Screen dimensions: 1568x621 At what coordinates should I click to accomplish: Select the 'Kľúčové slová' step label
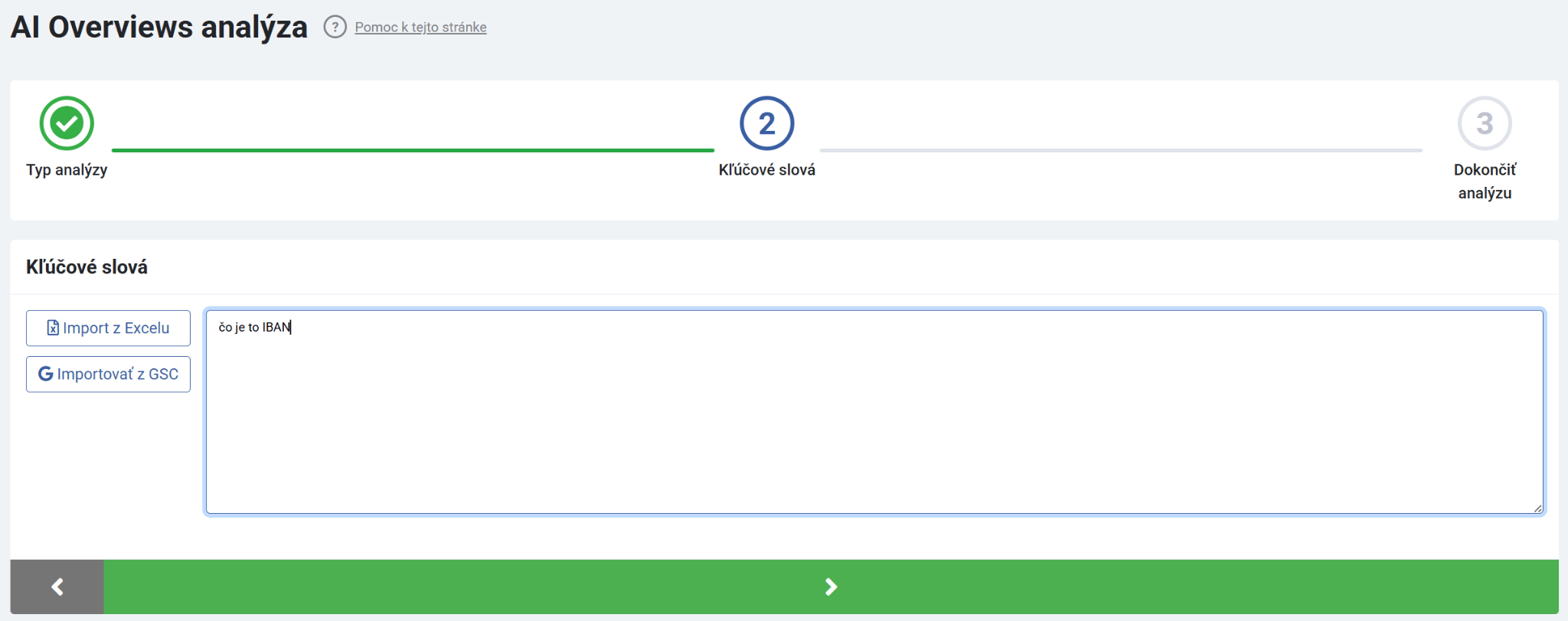766,170
